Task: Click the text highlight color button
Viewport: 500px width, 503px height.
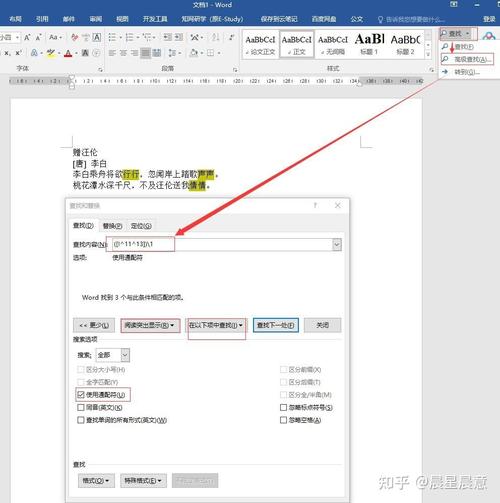Action: (x=51, y=53)
